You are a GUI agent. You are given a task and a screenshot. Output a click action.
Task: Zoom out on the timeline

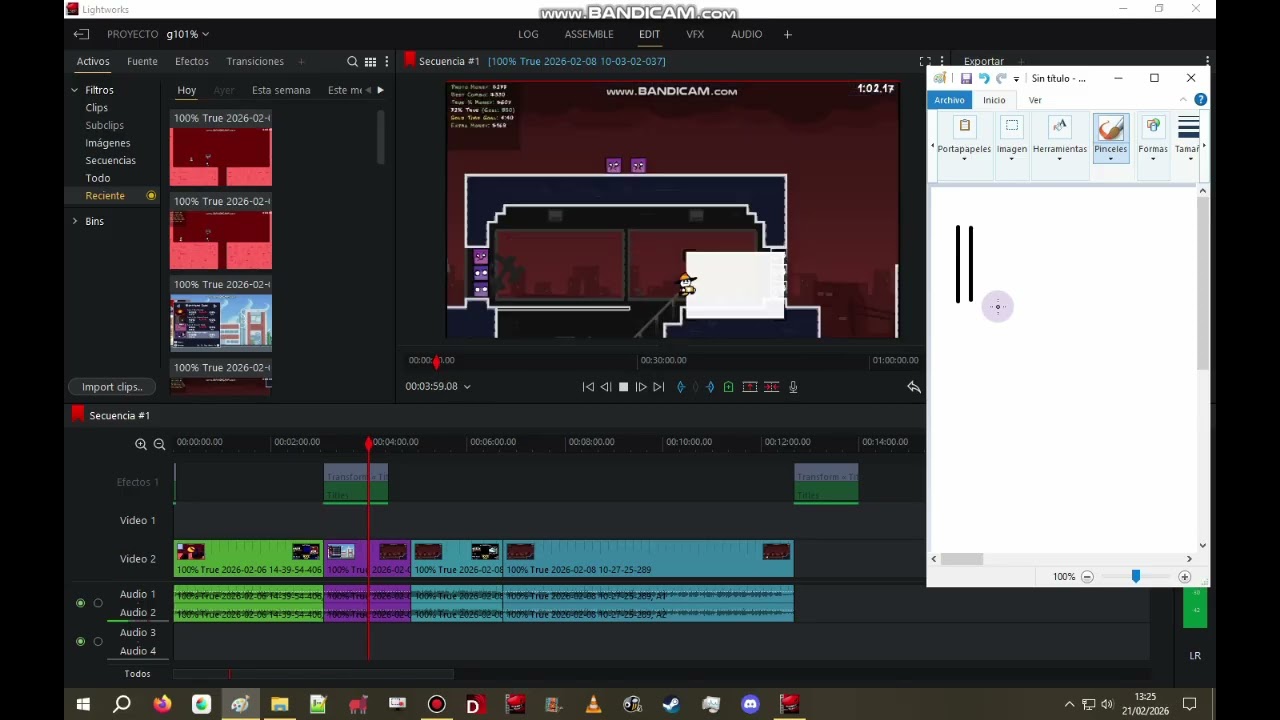pyautogui.click(x=159, y=444)
